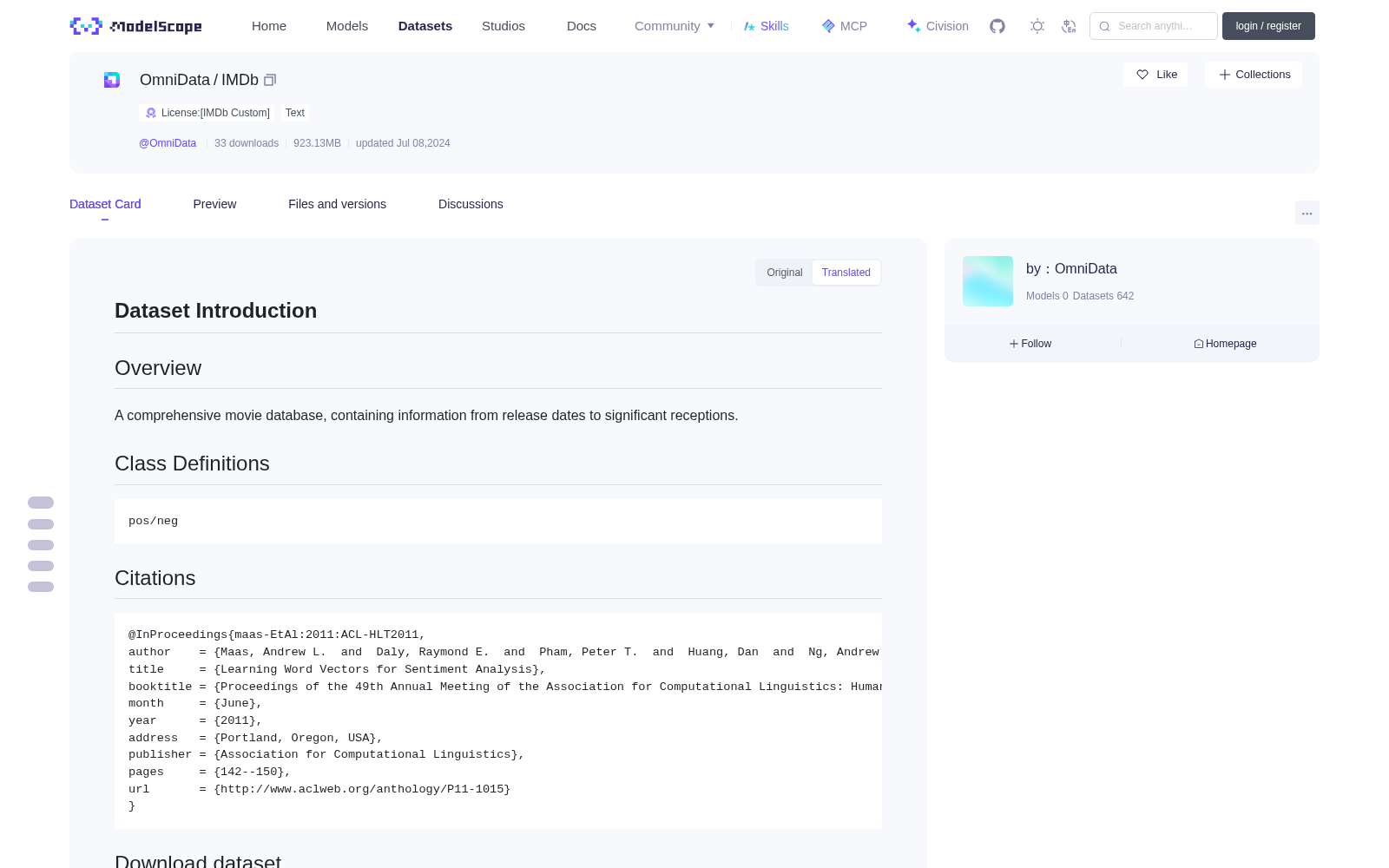Click the citation url line
Screen dimensions: 1389x868
[319, 789]
